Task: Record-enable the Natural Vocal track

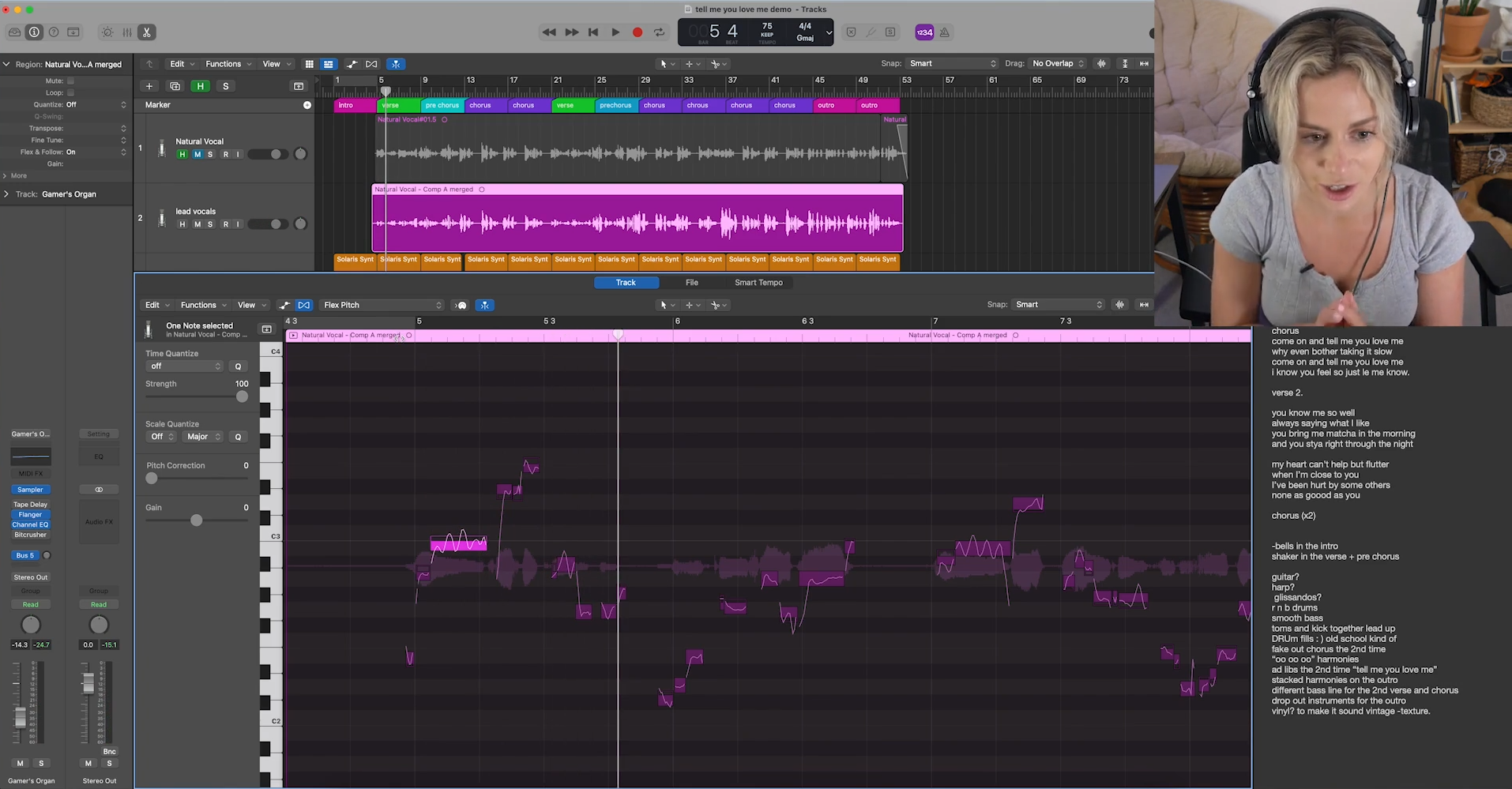Action: click(x=226, y=154)
